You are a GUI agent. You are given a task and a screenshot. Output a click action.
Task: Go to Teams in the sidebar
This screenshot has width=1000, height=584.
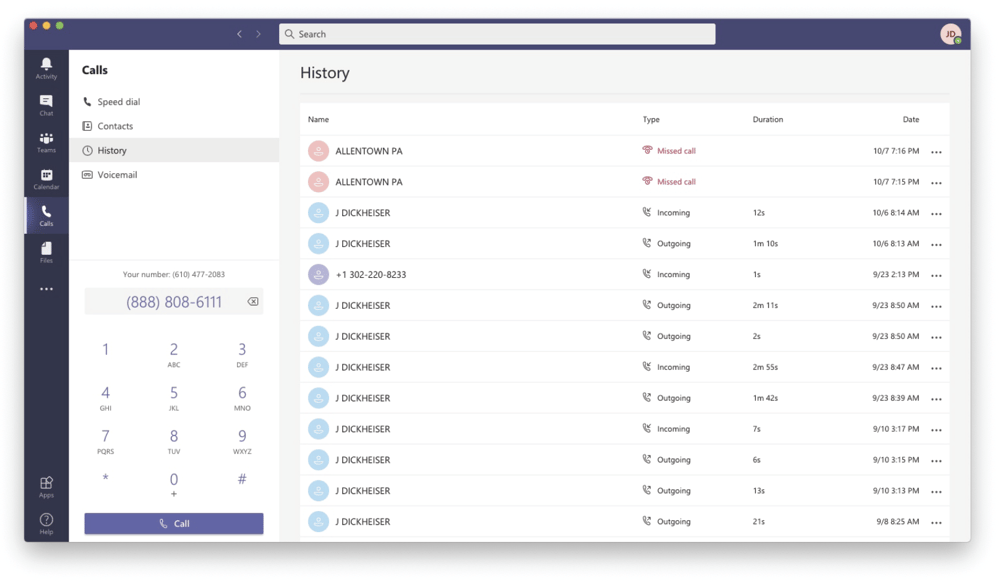tap(46, 142)
